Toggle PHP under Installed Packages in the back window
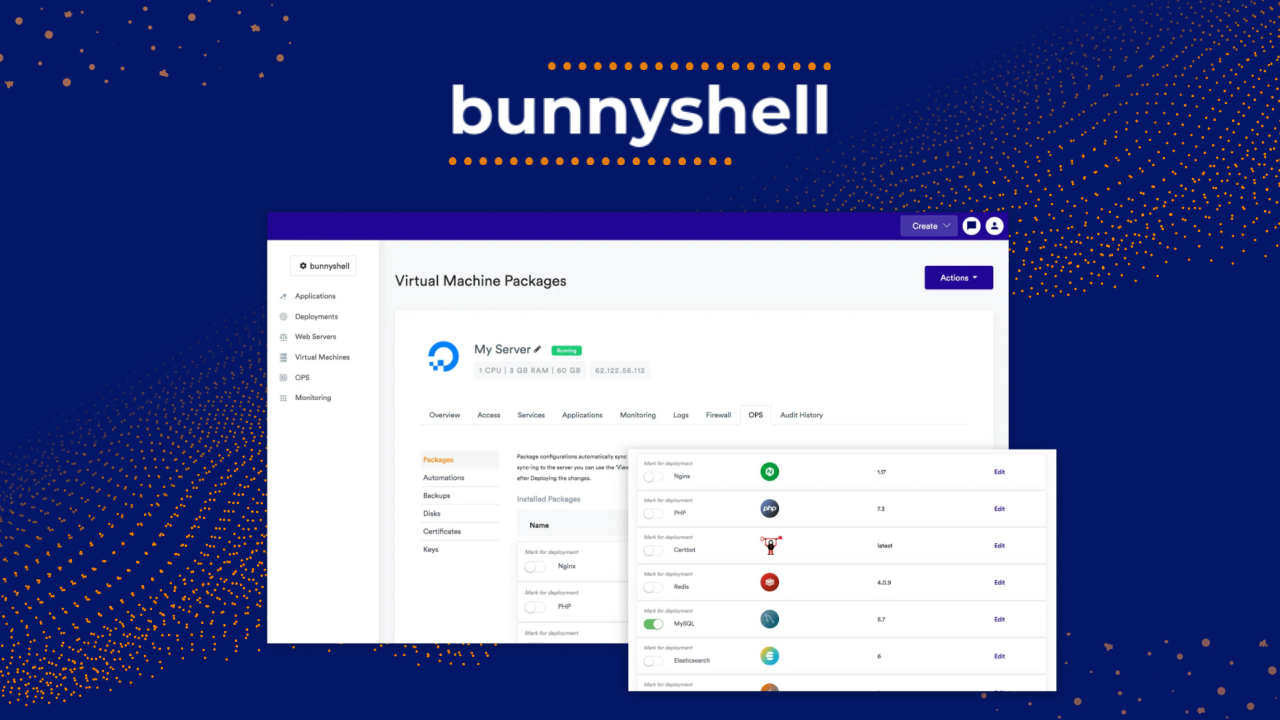1280x720 pixels. click(x=535, y=607)
